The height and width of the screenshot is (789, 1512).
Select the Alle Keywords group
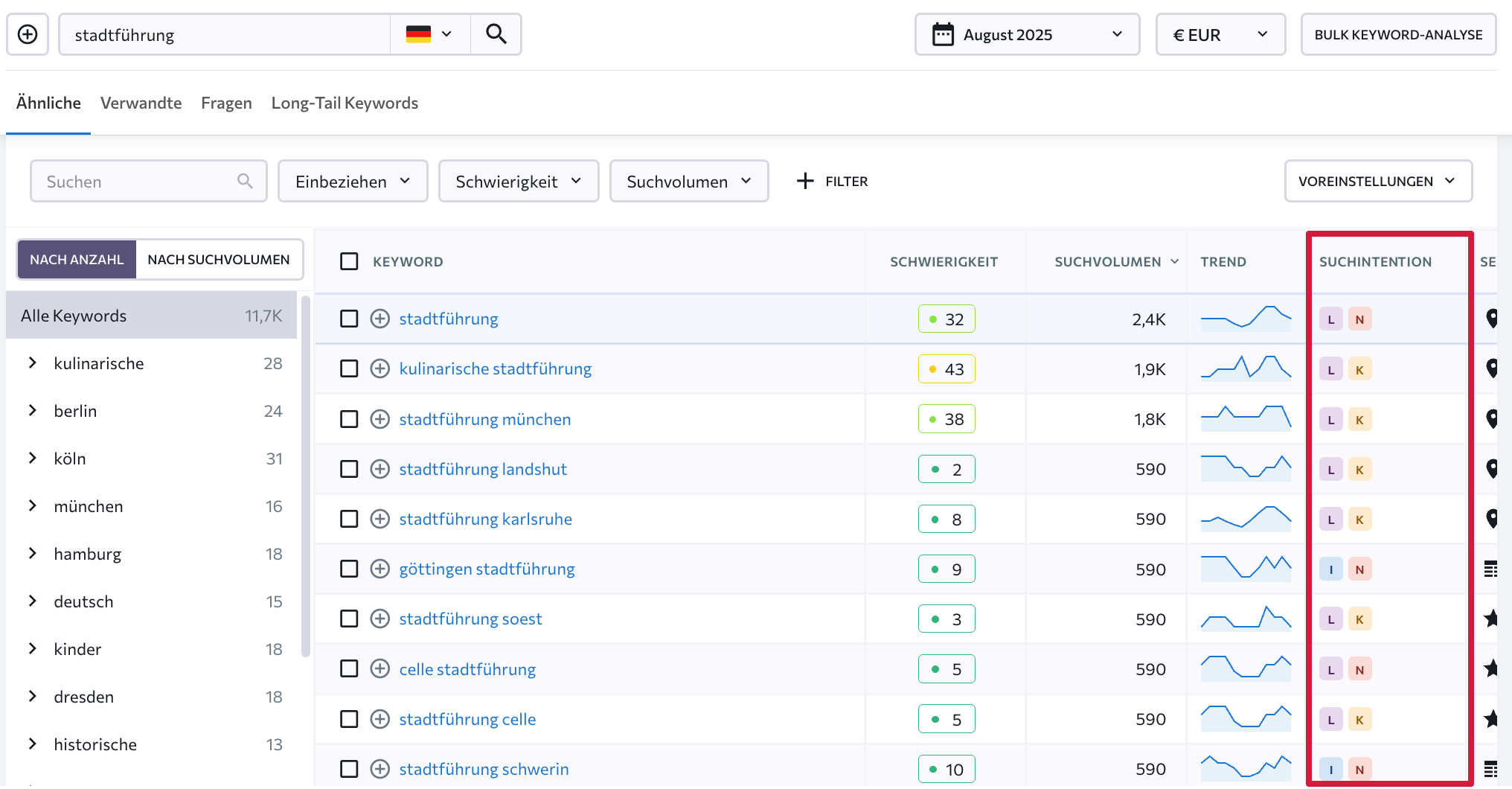152,316
